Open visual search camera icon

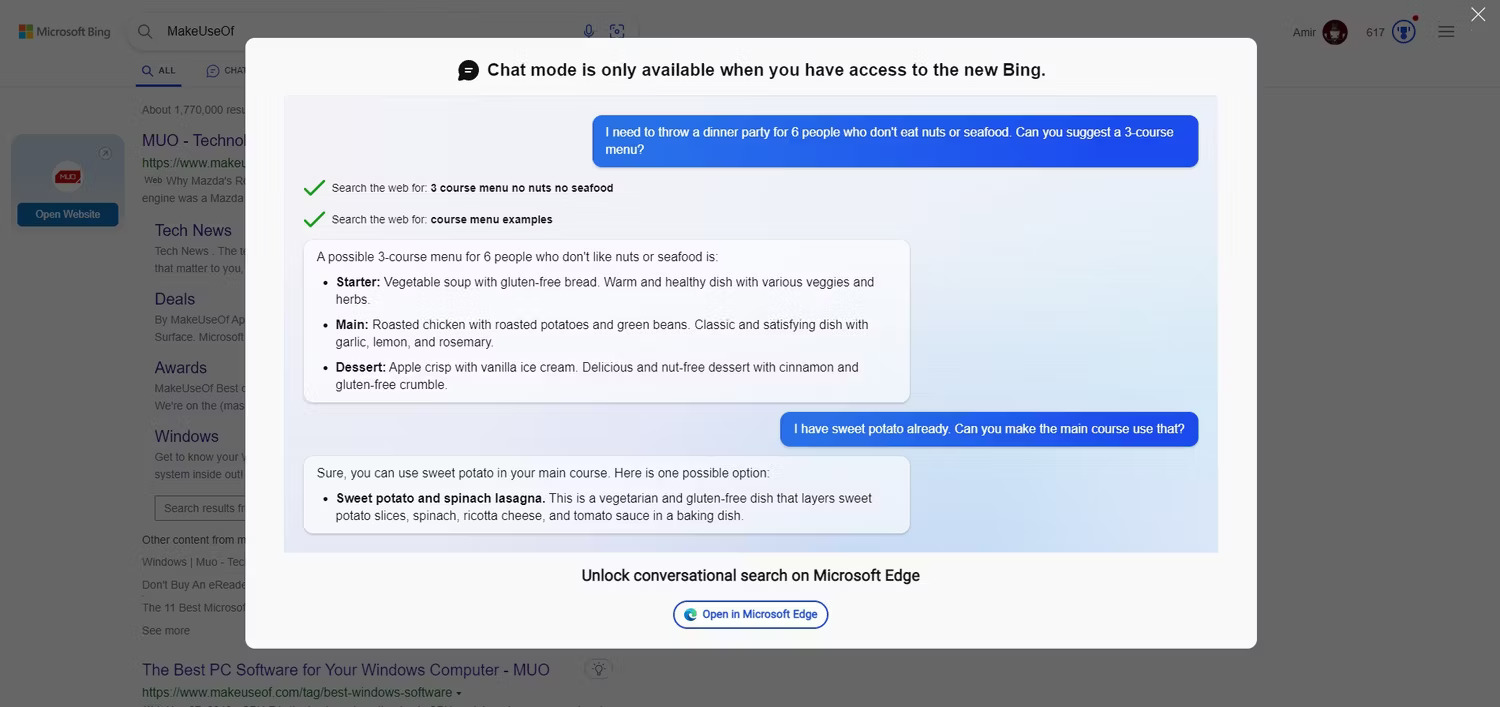(617, 32)
